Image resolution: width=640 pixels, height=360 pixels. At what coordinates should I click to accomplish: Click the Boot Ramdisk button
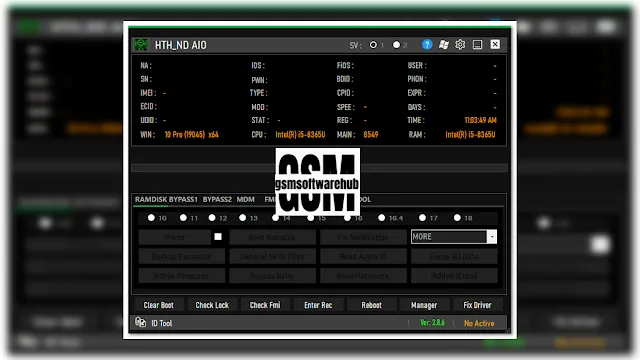[x=272, y=237]
